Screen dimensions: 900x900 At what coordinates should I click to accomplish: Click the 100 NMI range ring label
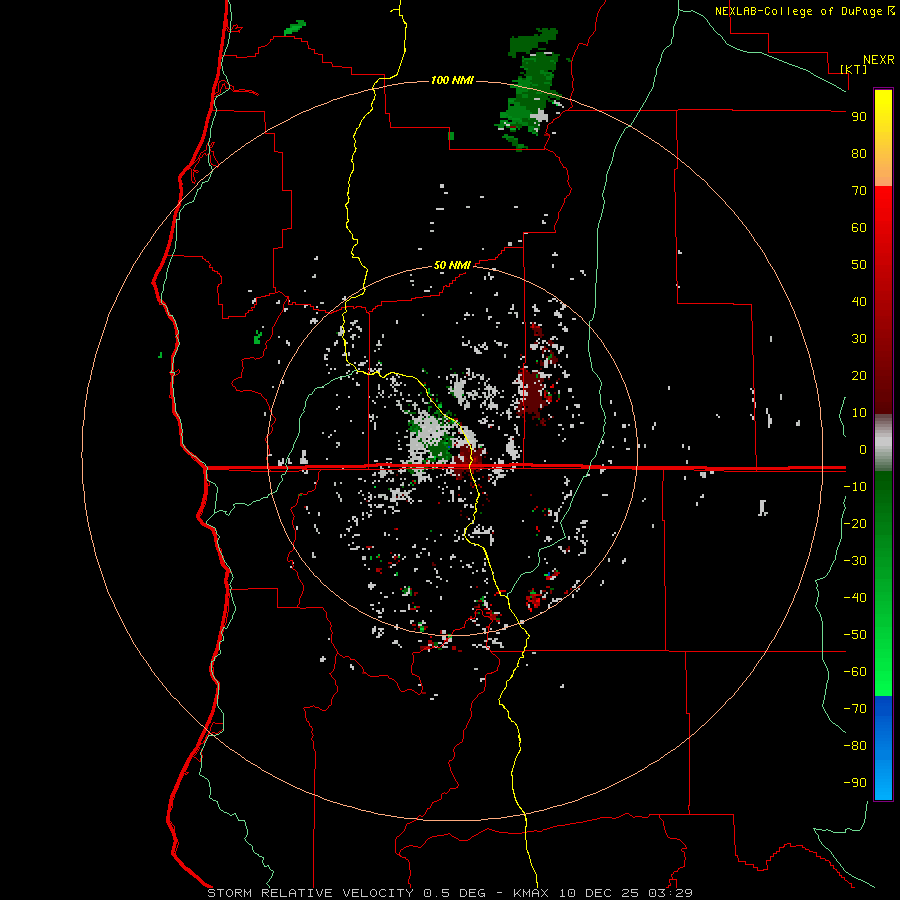click(x=452, y=80)
